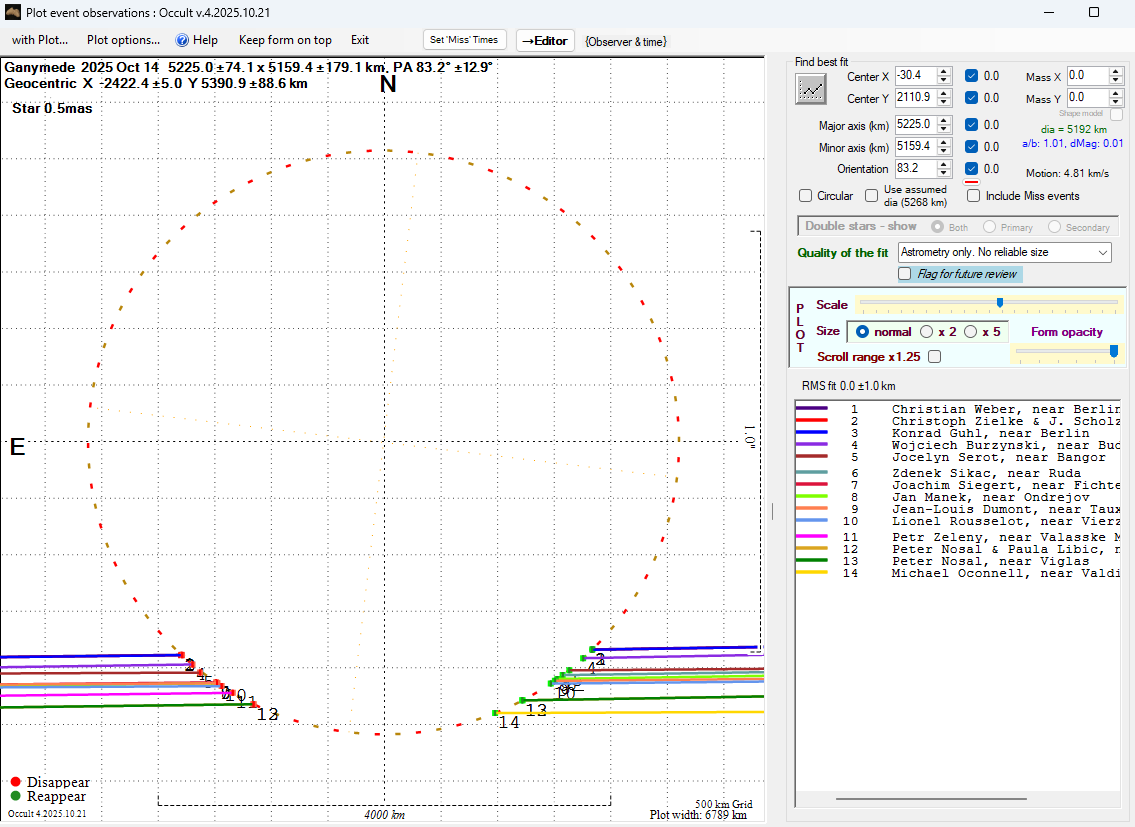Viewport: 1135px width, 827px height.
Task: Increment Center X spinner up arrow
Action: tap(943, 72)
